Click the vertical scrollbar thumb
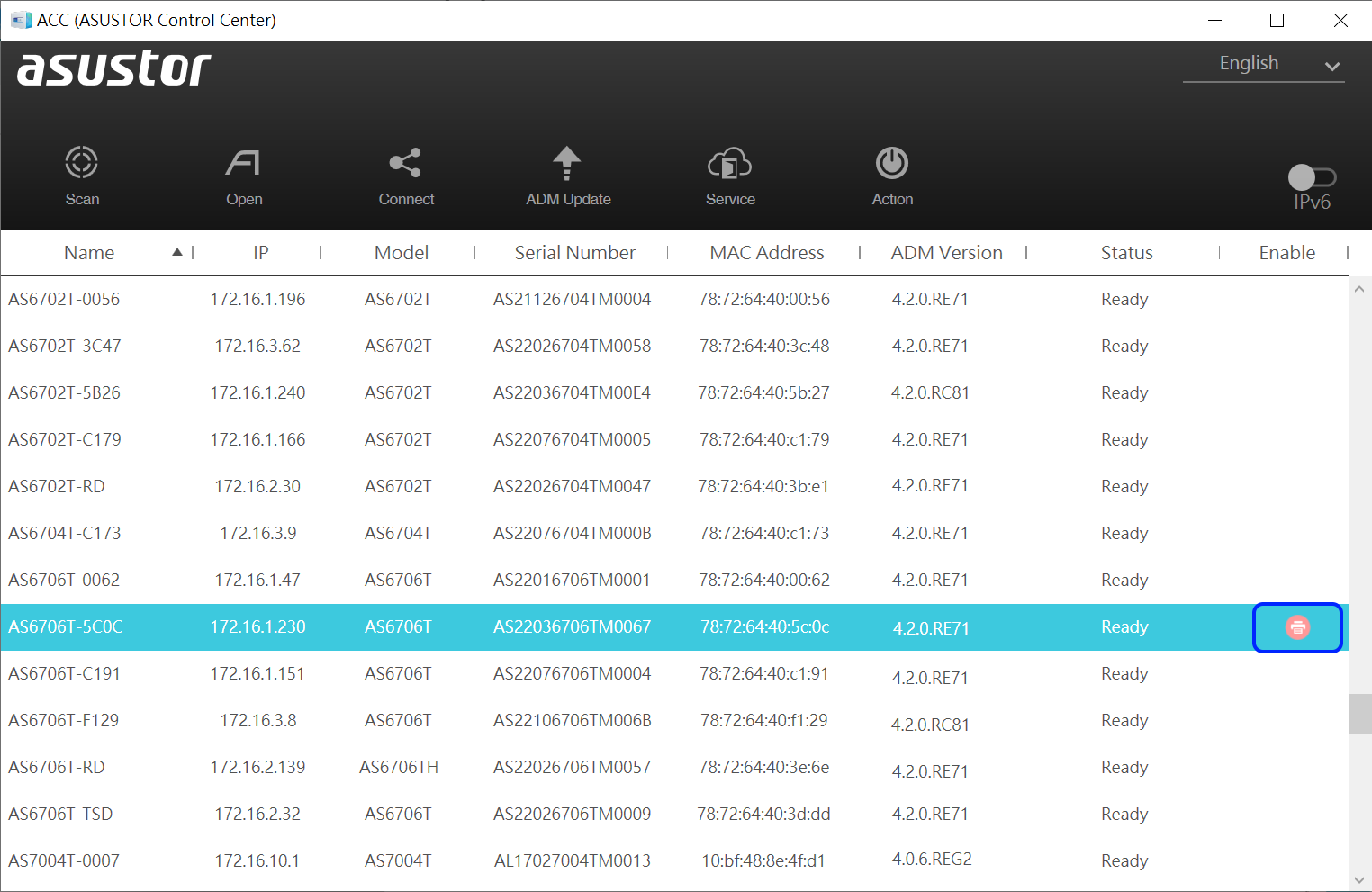The image size is (1372, 892). pyautogui.click(x=1359, y=714)
